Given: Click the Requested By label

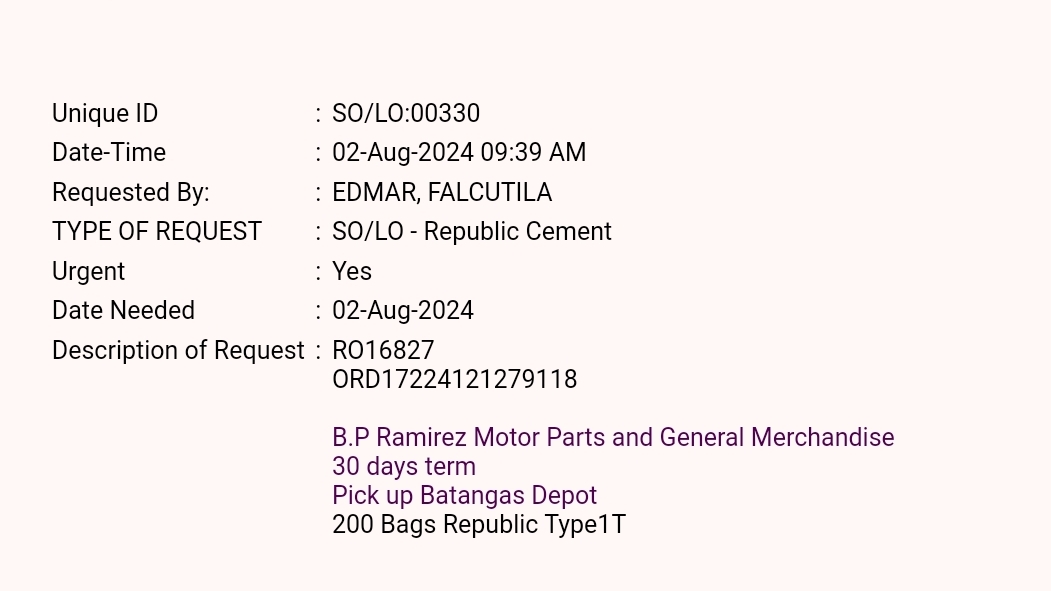Looking at the screenshot, I should (x=131, y=192).
